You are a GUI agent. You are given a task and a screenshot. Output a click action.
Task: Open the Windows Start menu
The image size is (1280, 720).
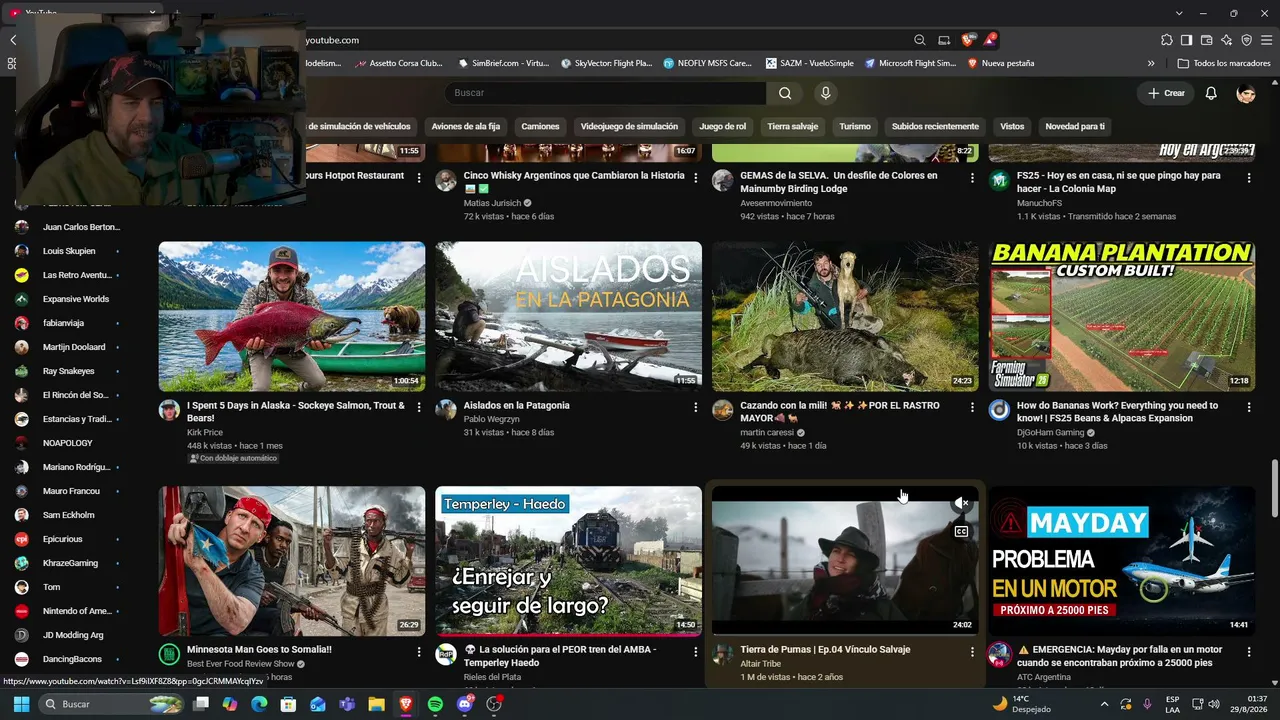pyautogui.click(x=21, y=704)
